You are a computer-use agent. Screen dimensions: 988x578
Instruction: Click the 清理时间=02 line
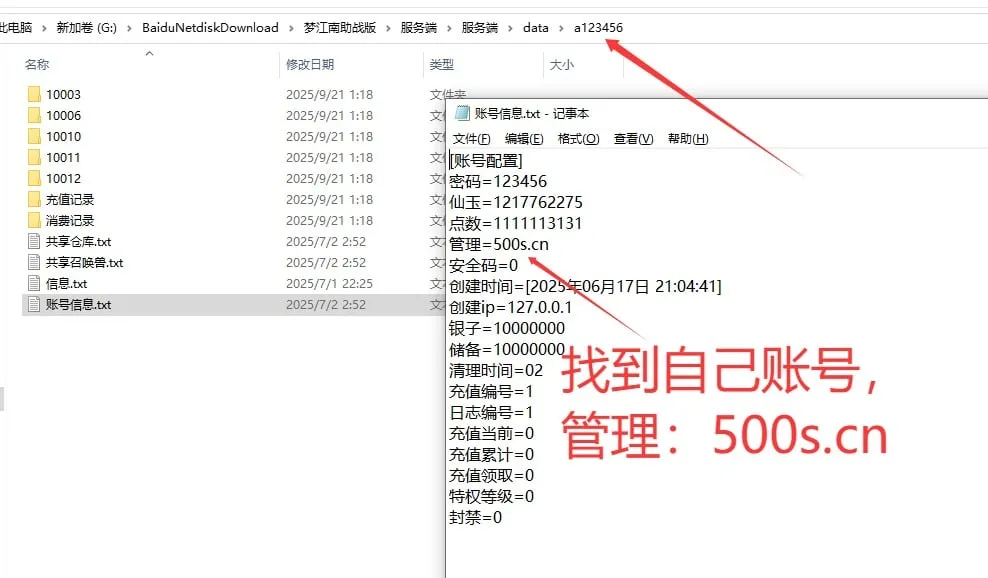[x=496, y=370]
